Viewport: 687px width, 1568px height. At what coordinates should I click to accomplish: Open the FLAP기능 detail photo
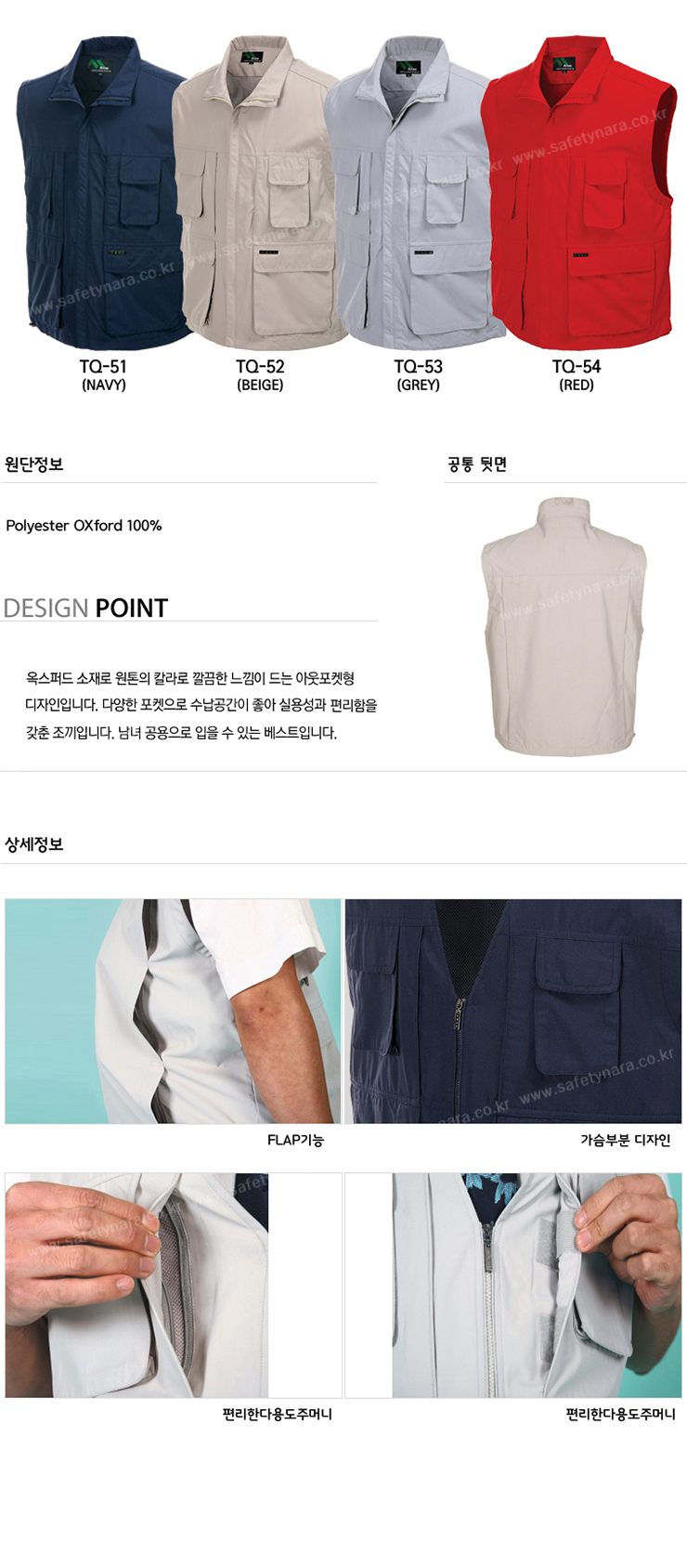click(x=173, y=1011)
